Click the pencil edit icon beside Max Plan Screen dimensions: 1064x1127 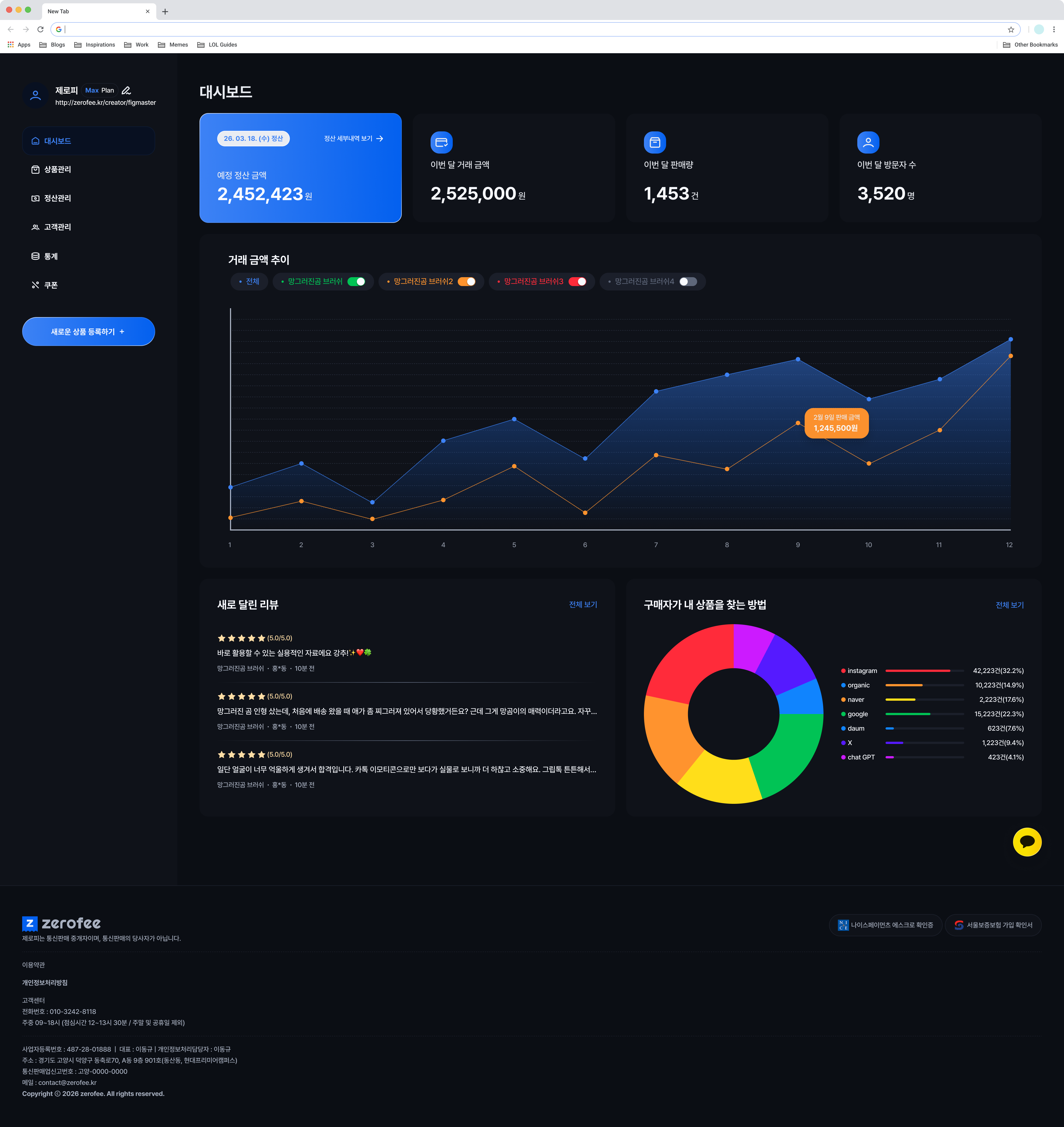click(x=126, y=91)
